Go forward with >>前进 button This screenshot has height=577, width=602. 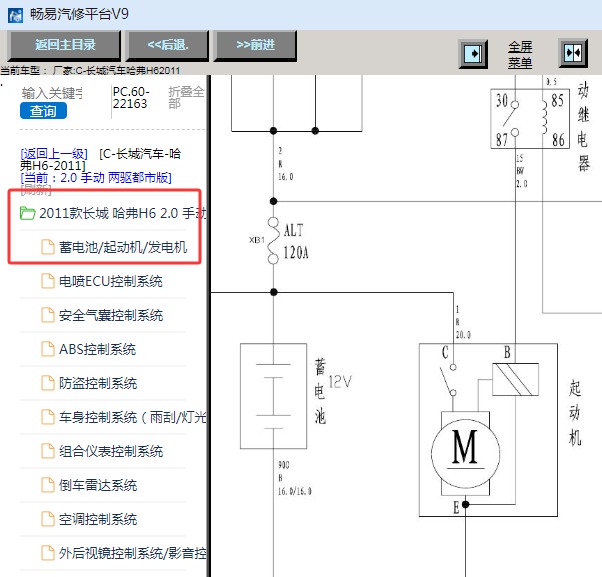pos(255,45)
